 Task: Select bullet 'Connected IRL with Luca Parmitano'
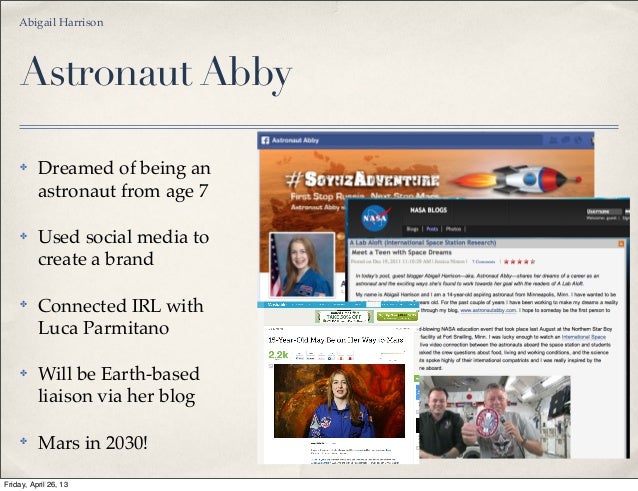pos(121,317)
